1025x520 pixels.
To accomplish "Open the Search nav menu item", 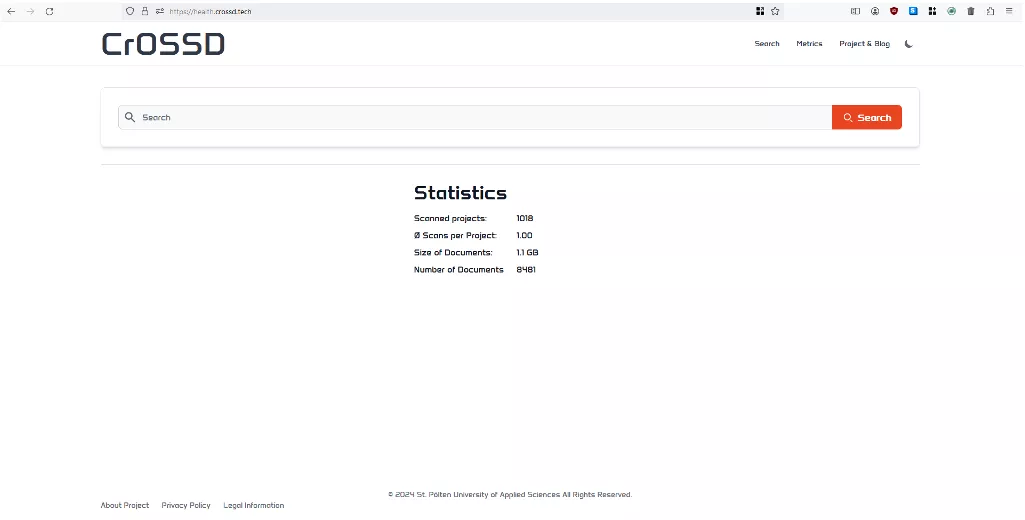I will click(x=767, y=44).
